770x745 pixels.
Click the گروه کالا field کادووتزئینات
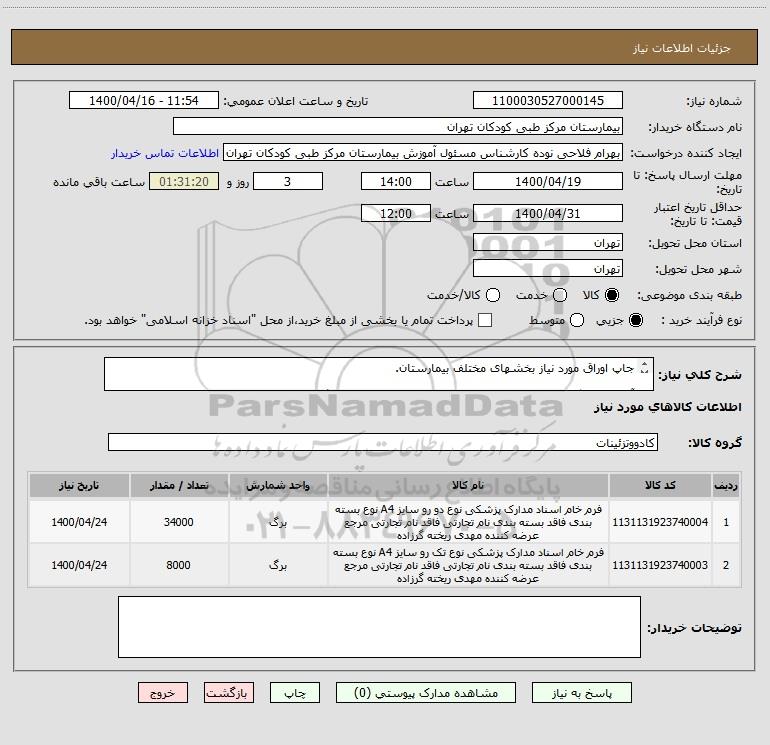click(x=383, y=442)
